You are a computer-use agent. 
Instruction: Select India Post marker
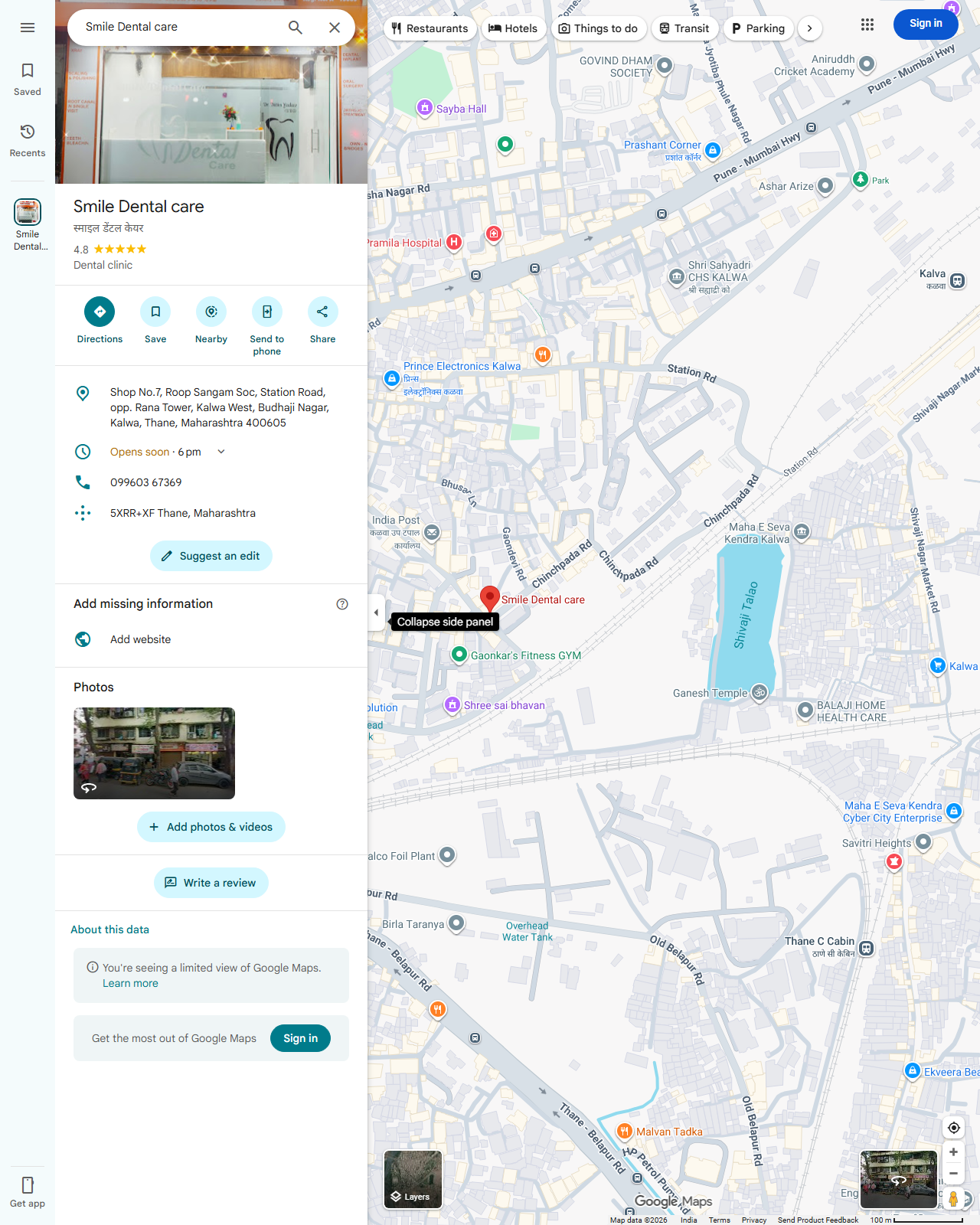coord(432,532)
